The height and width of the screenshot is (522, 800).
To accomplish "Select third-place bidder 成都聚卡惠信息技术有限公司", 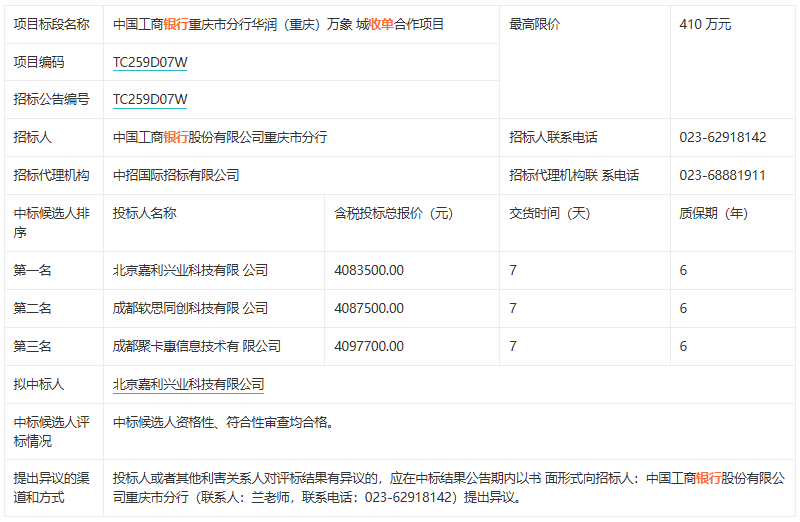I will pyautogui.click(x=196, y=346).
